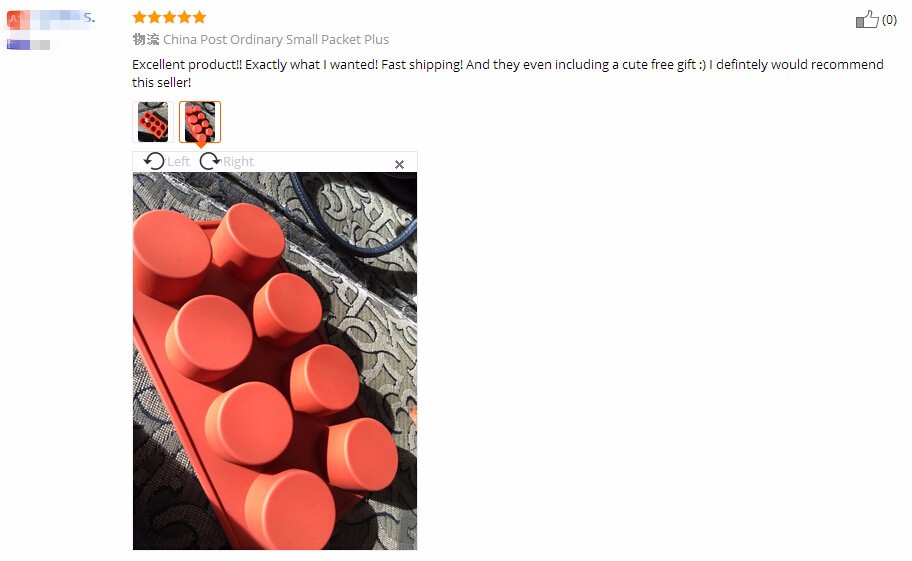Open the first review photo thumbnail
The image size is (912, 561).
153,122
